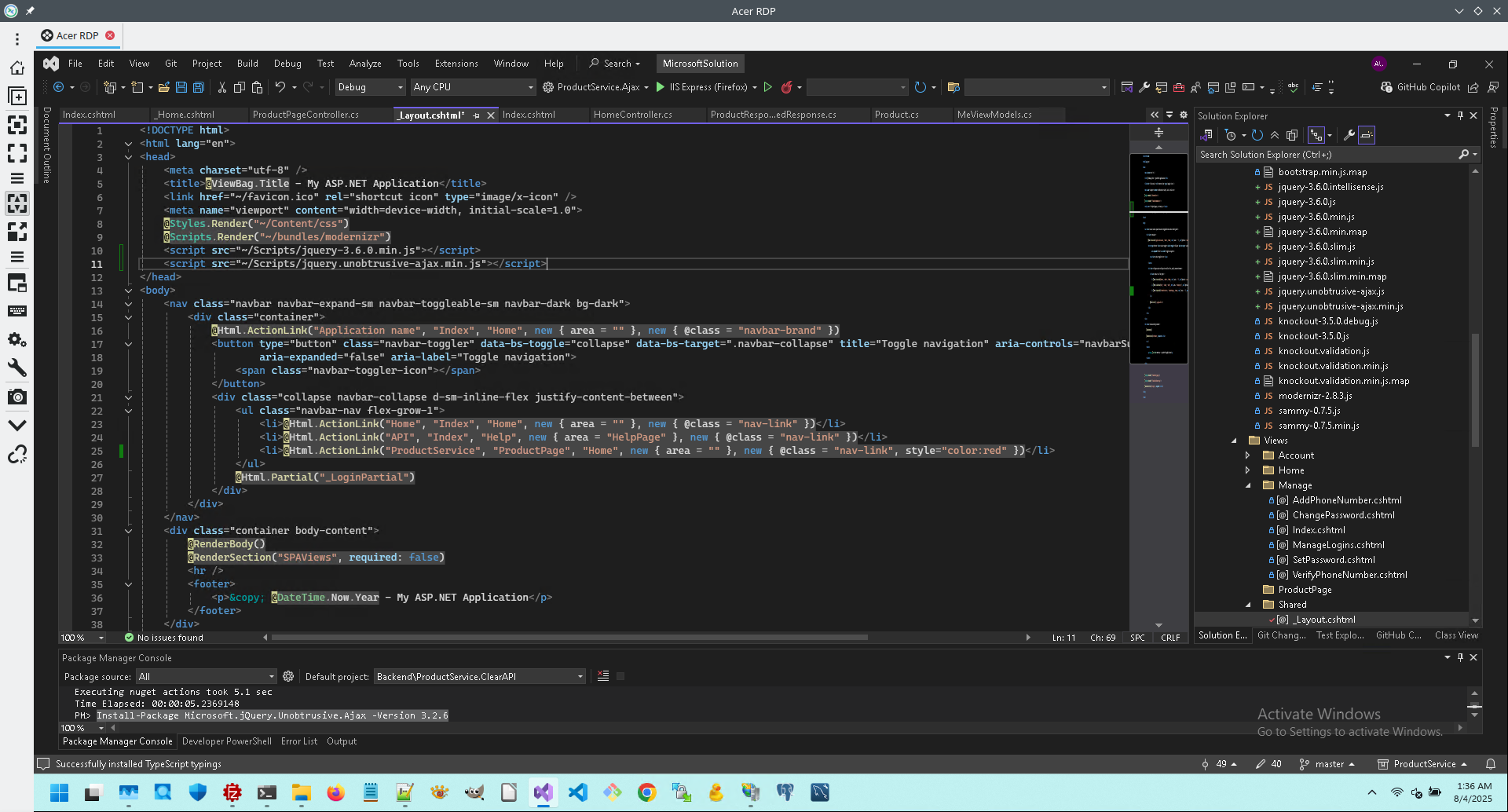The height and width of the screenshot is (812, 1508).
Task: Open the Build menu
Action: click(247, 64)
